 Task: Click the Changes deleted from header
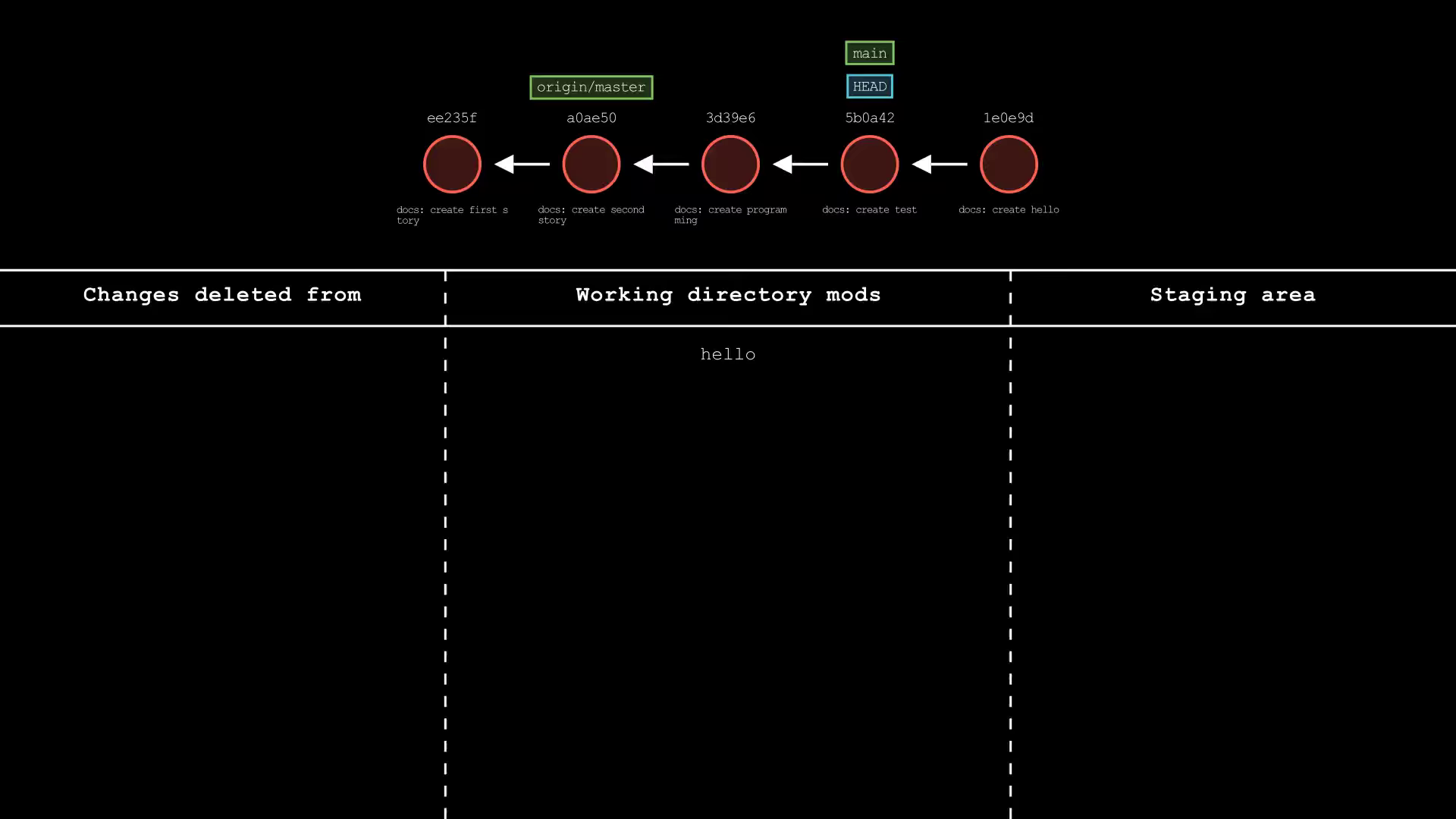click(x=223, y=295)
